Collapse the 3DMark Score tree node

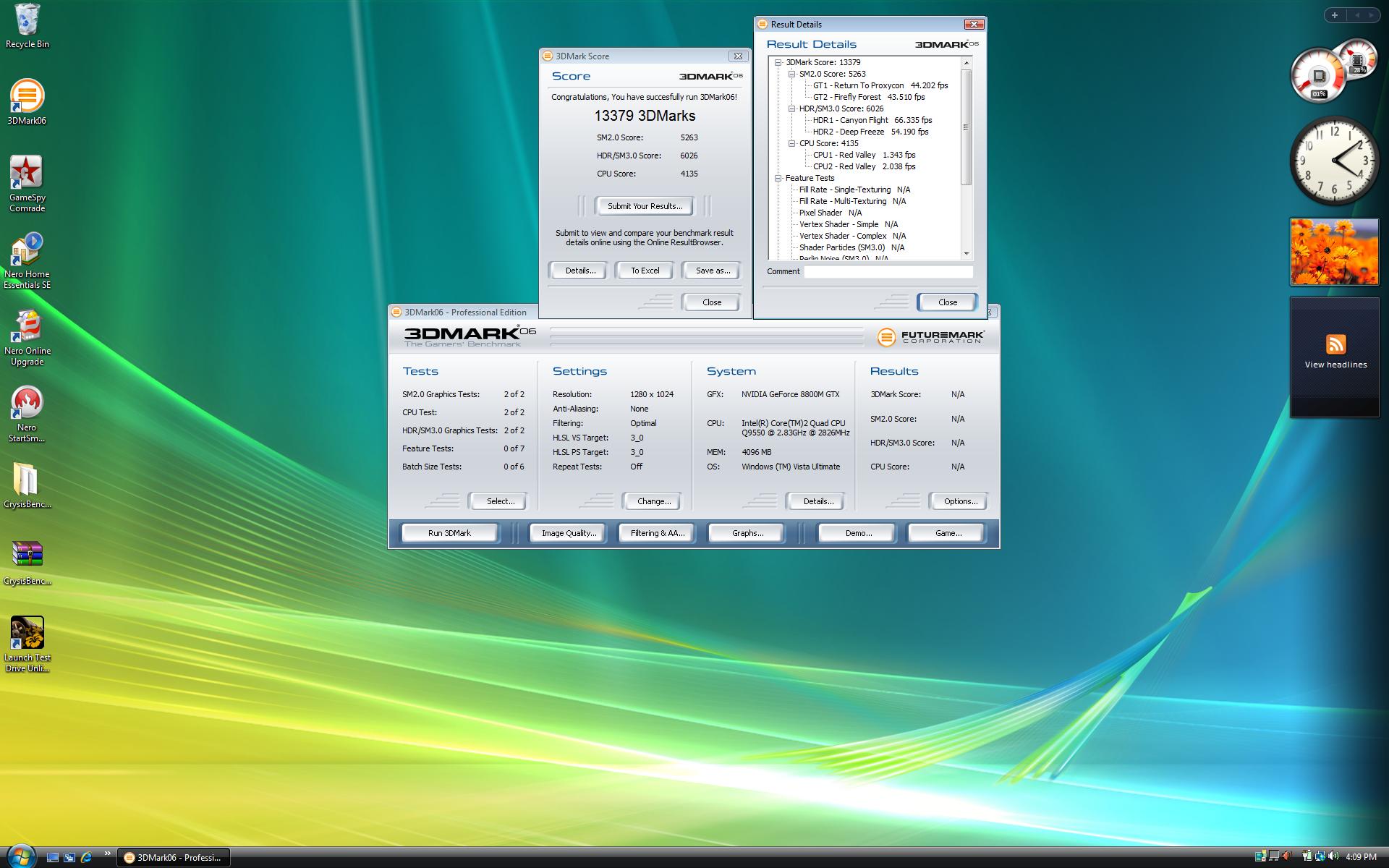click(x=778, y=62)
